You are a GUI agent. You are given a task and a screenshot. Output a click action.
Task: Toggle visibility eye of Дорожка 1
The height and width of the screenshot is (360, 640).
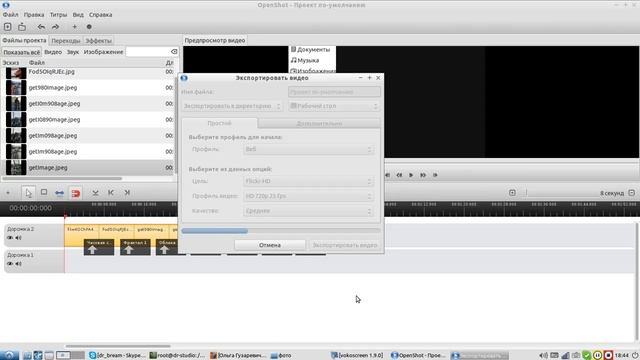(10, 264)
